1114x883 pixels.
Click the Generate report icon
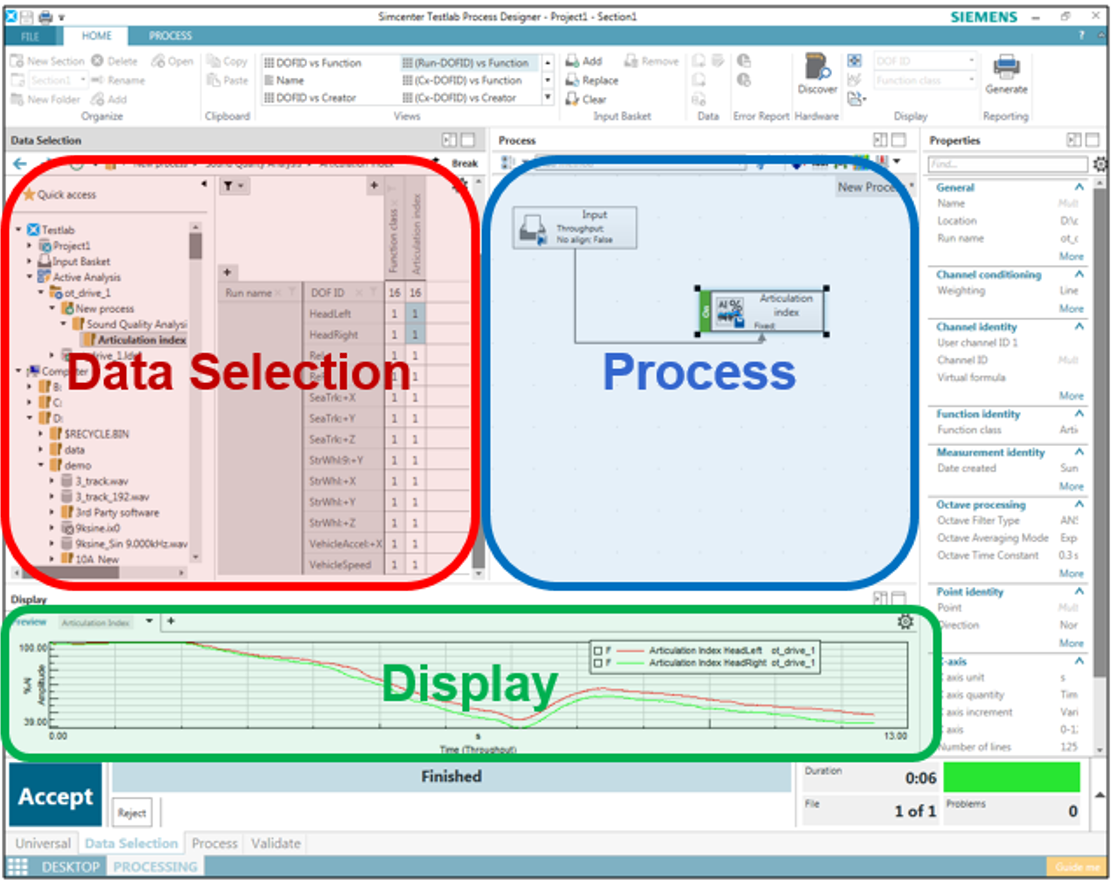1005,68
